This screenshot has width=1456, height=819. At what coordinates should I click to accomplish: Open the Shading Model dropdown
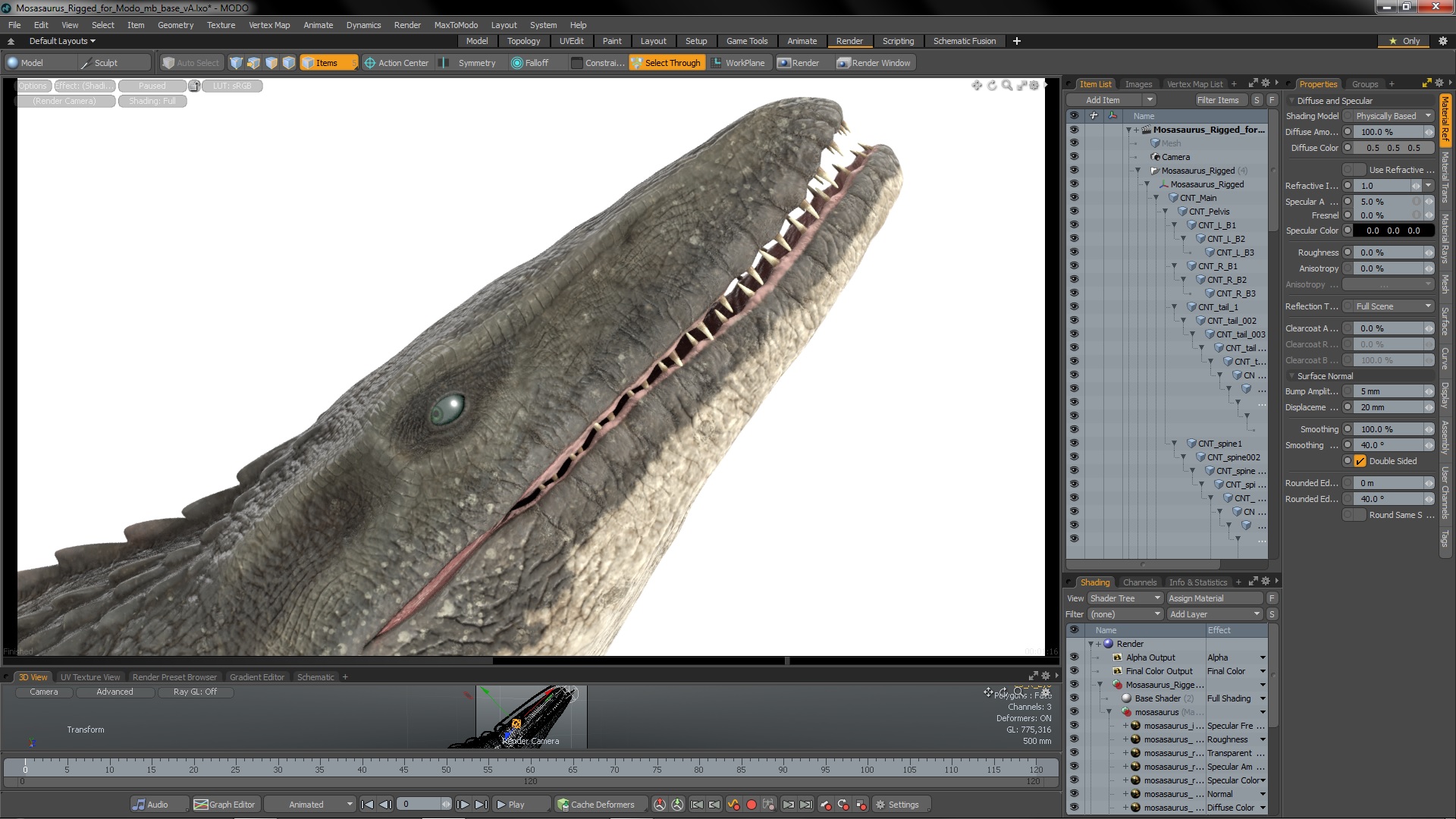tap(1394, 116)
